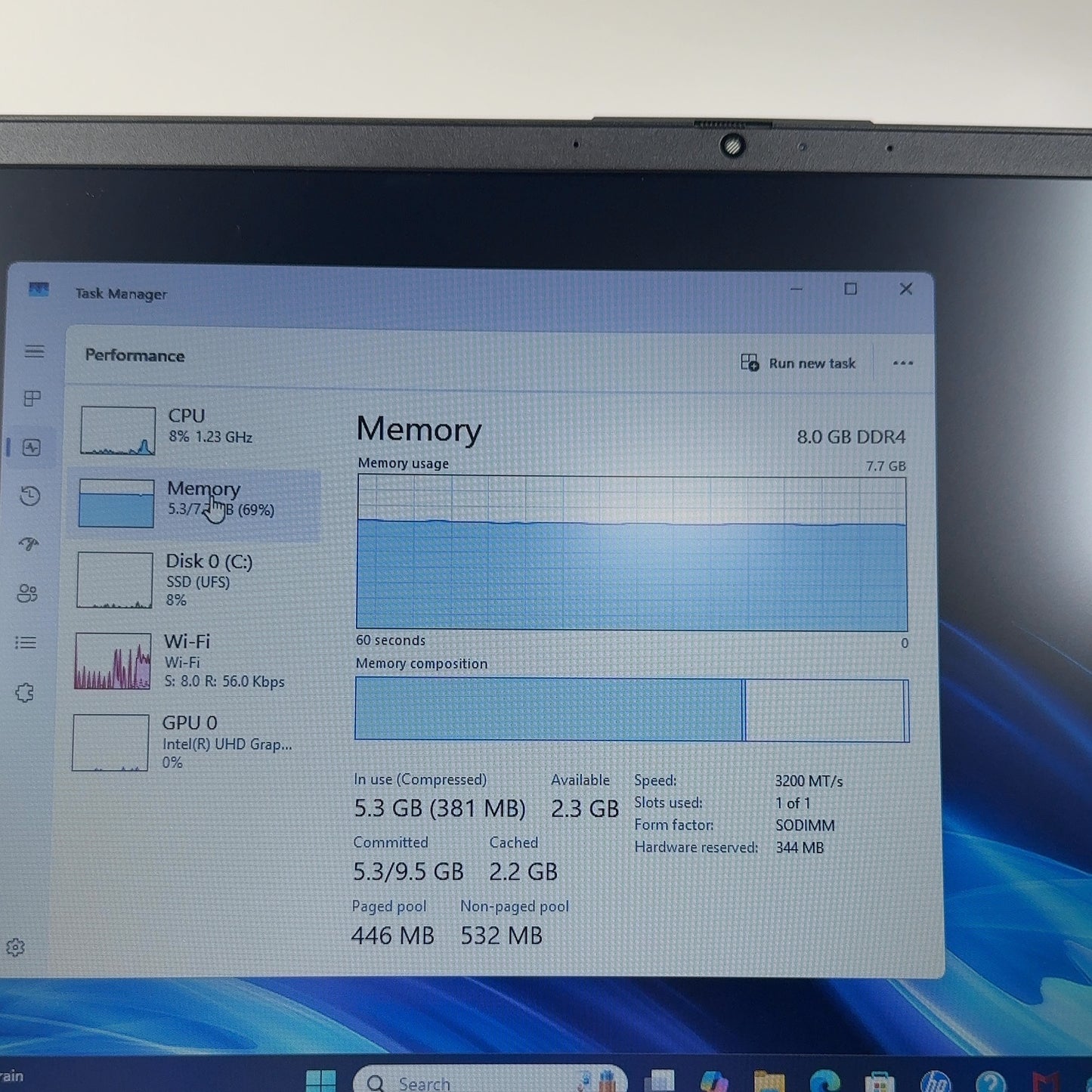Click the 8.0 GB DDR4 label
This screenshot has height=1092, width=1092.
point(851,437)
